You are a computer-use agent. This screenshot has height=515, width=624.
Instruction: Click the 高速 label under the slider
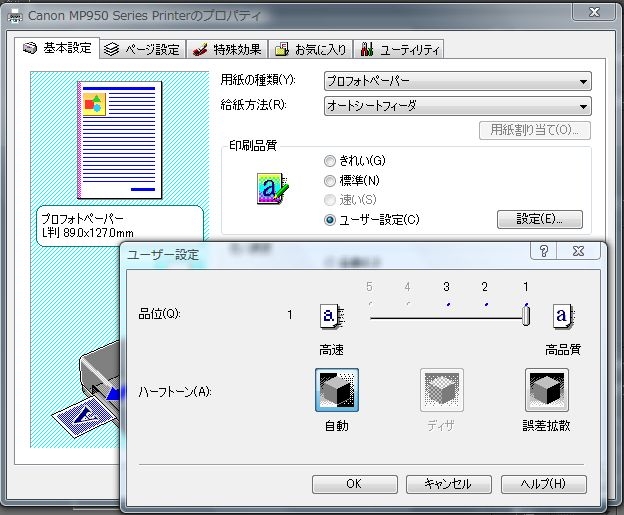pyautogui.click(x=332, y=350)
